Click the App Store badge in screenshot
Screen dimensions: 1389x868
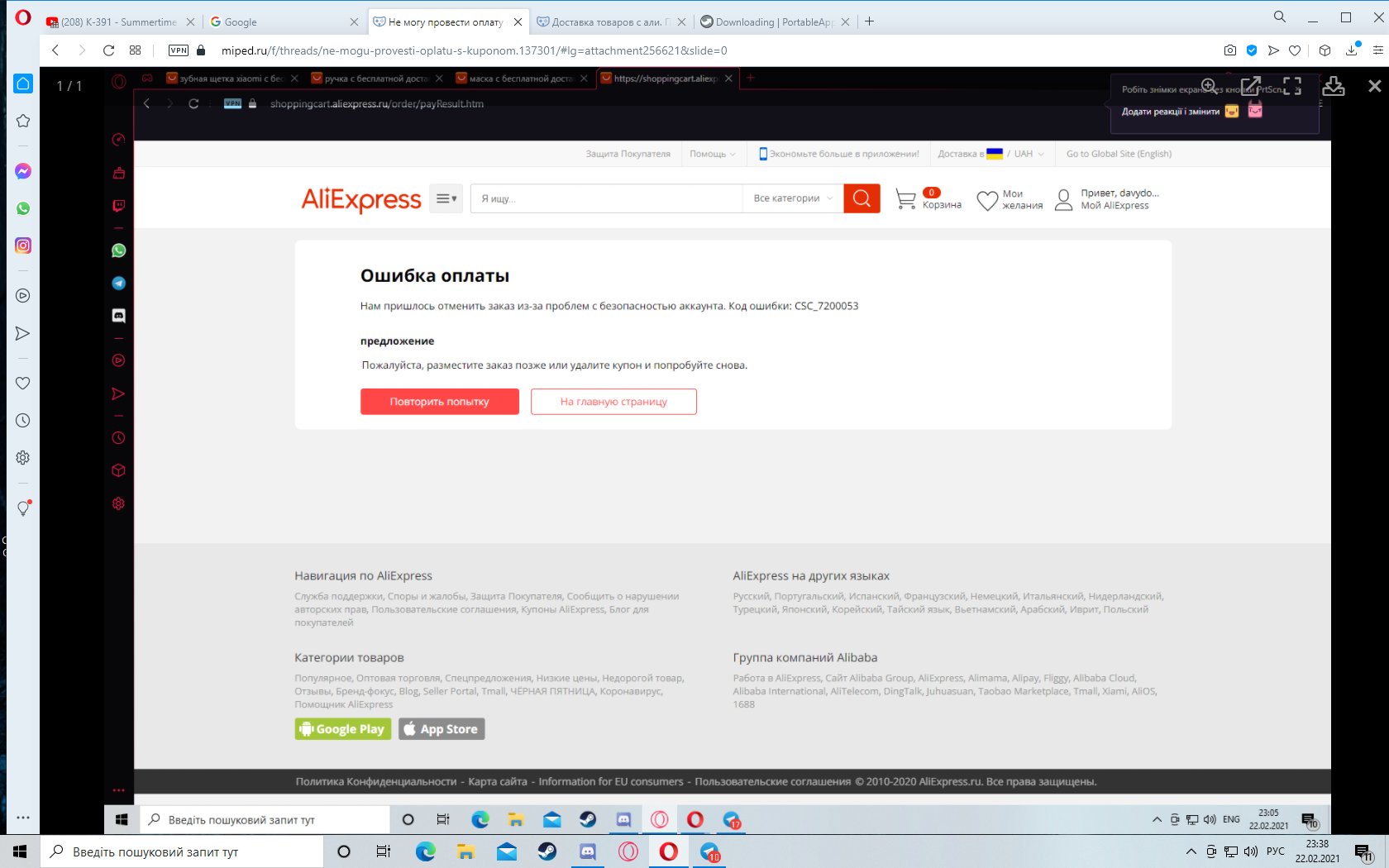pos(442,729)
